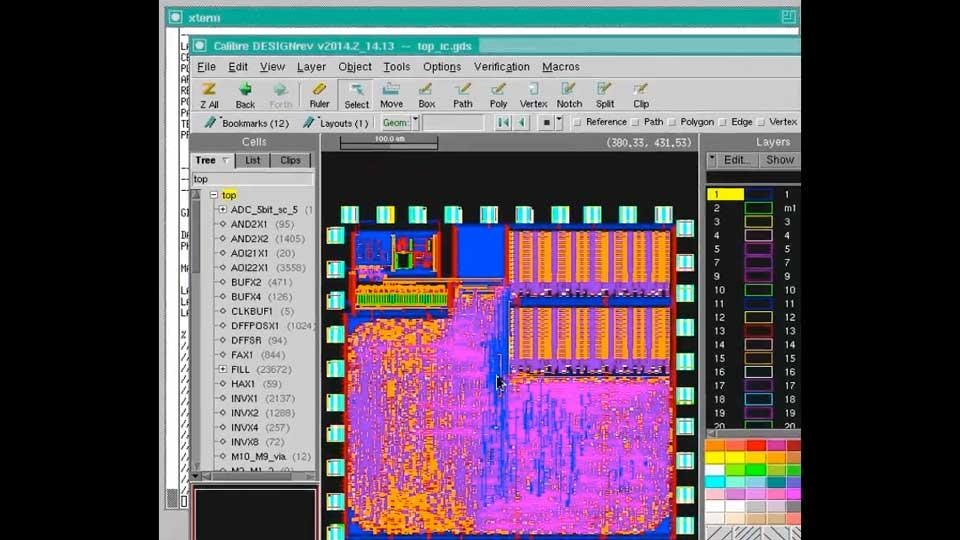Choose the Move tool
Image resolution: width=960 pixels, height=540 pixels.
pyautogui.click(x=391, y=95)
